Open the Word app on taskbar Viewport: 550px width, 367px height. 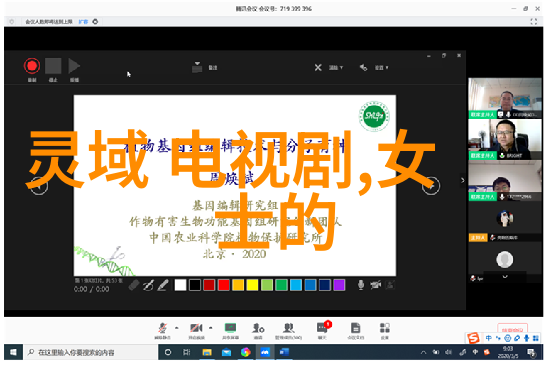tap(284, 352)
